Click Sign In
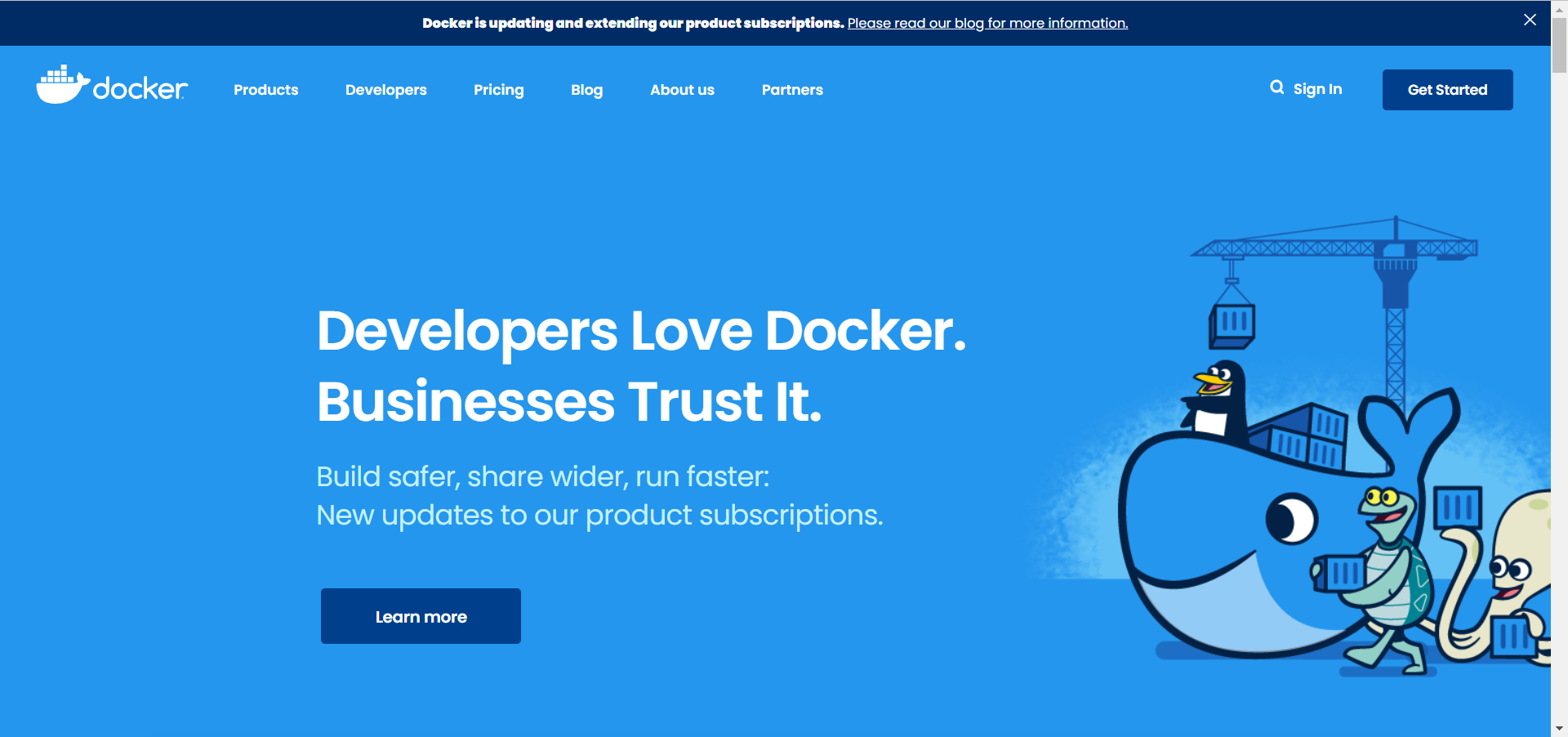1568x737 pixels. coord(1316,88)
